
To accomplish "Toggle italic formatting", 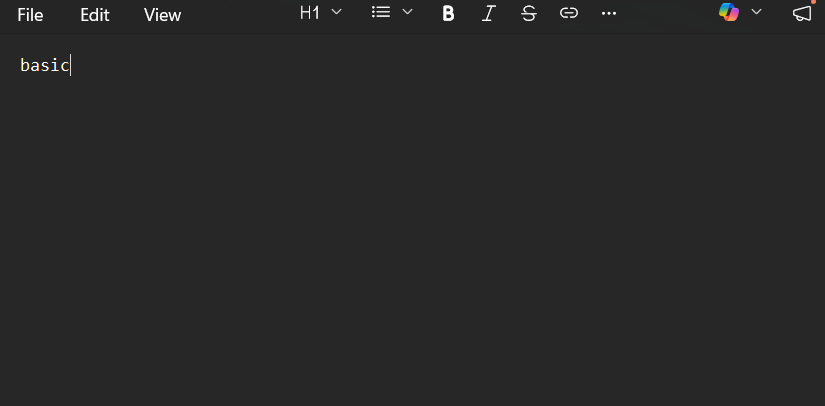I will (x=489, y=14).
